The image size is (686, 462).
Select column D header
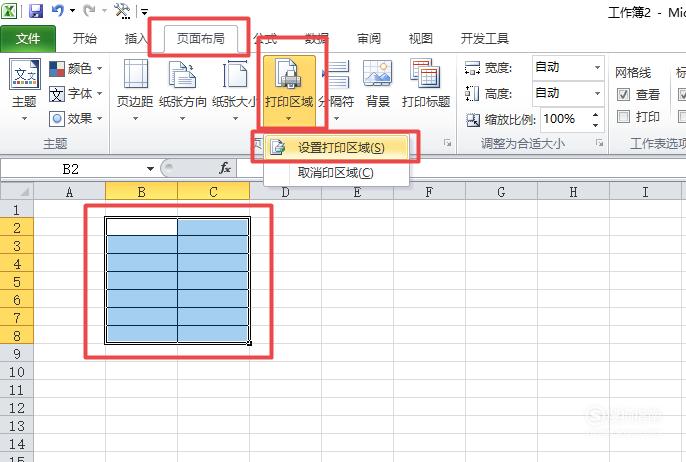click(285, 192)
